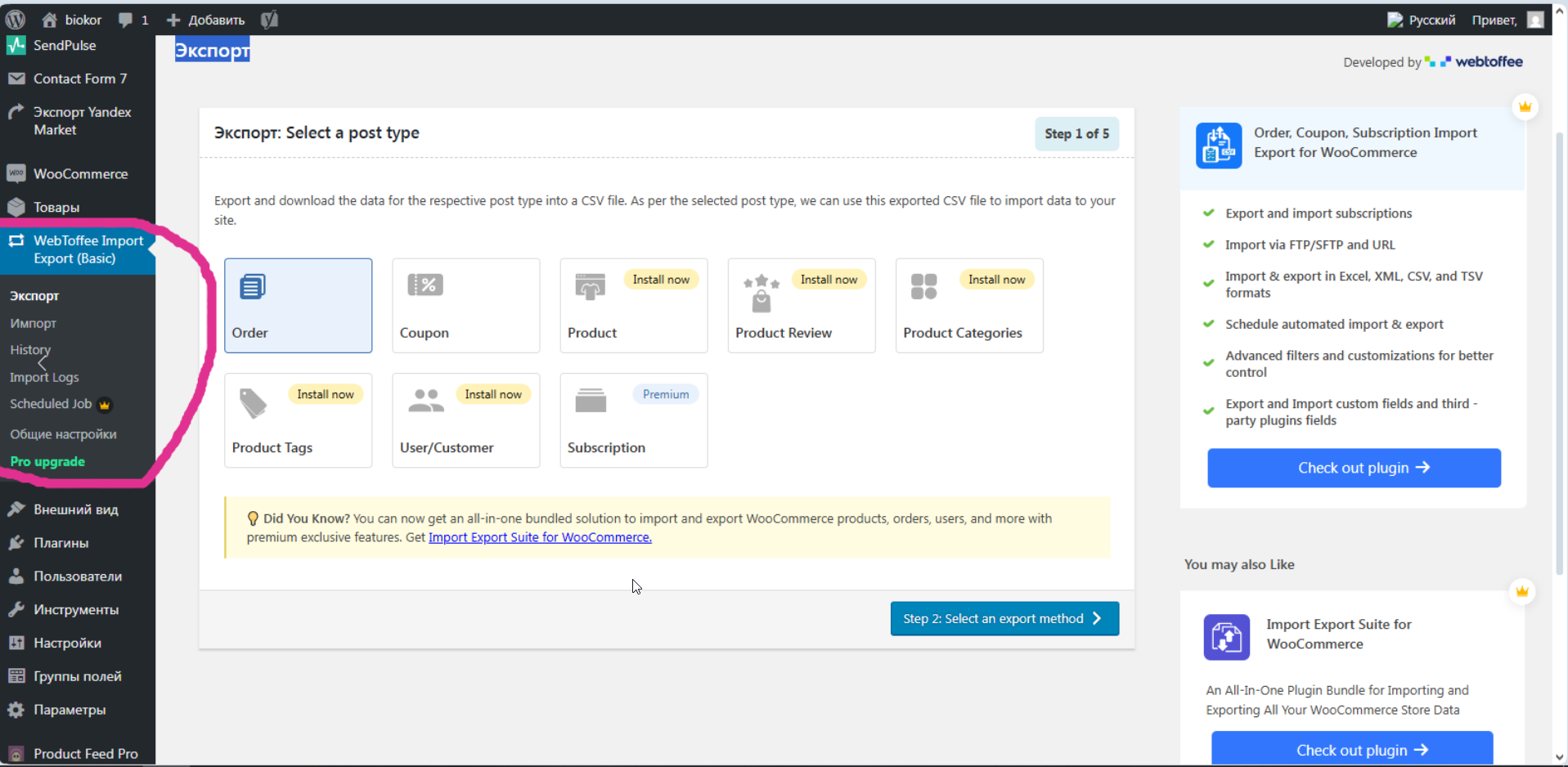Click crown badge on first promo card
Viewport: 1568px width, 767px height.
coord(1525,106)
